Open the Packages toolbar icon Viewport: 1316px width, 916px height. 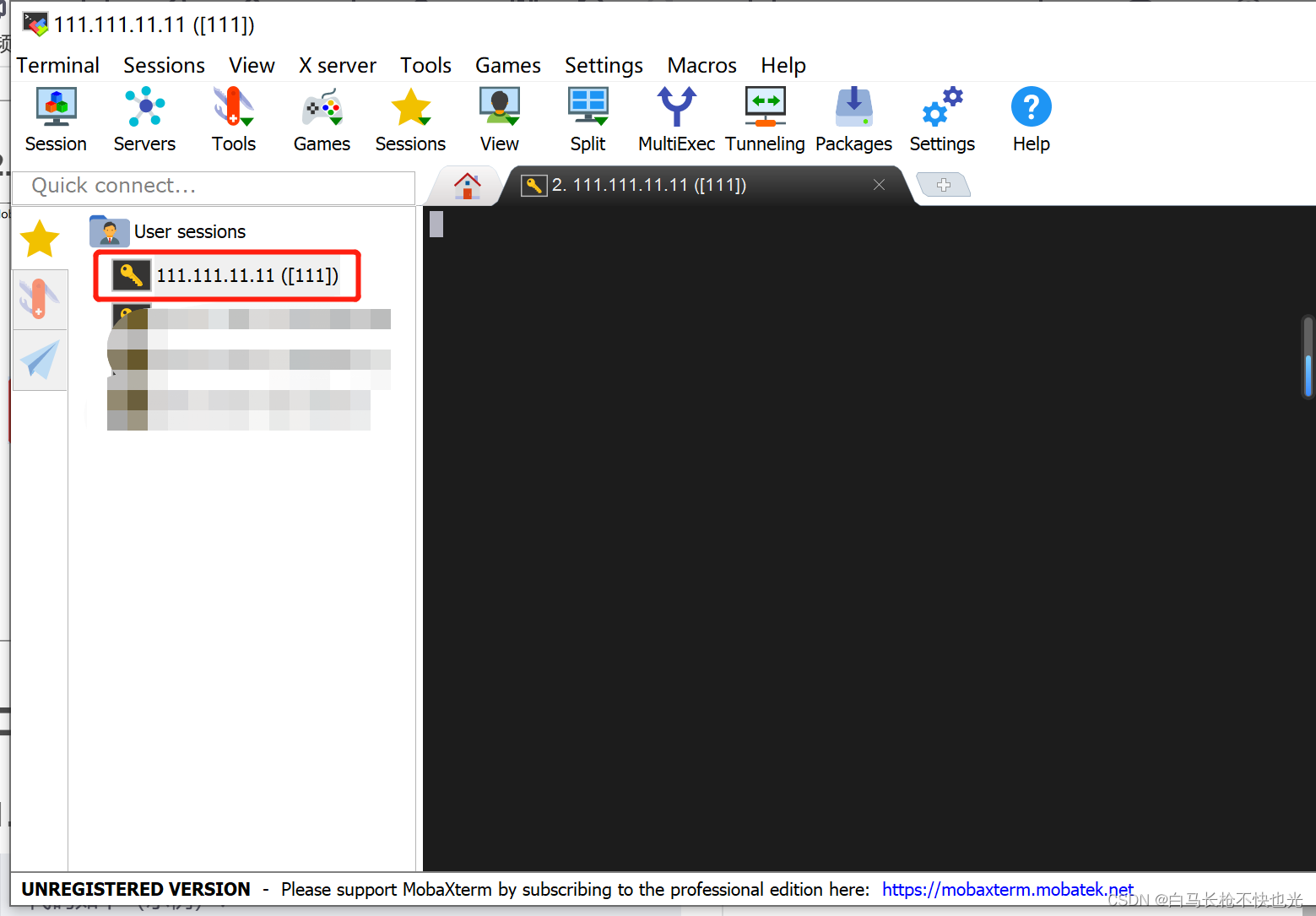[x=853, y=120]
